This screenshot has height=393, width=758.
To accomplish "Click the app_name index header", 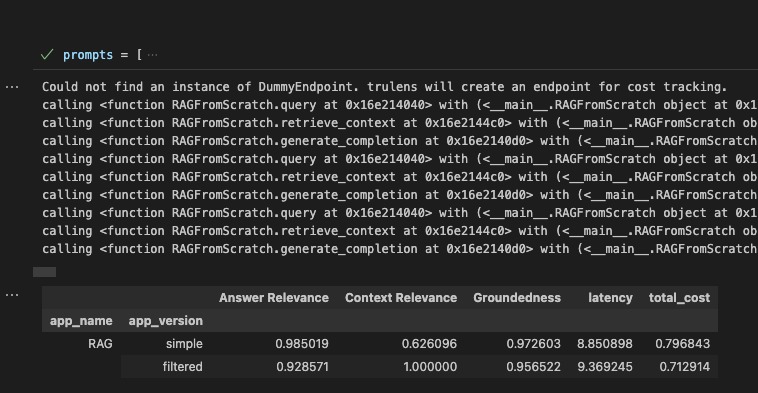I will click(x=81, y=321).
